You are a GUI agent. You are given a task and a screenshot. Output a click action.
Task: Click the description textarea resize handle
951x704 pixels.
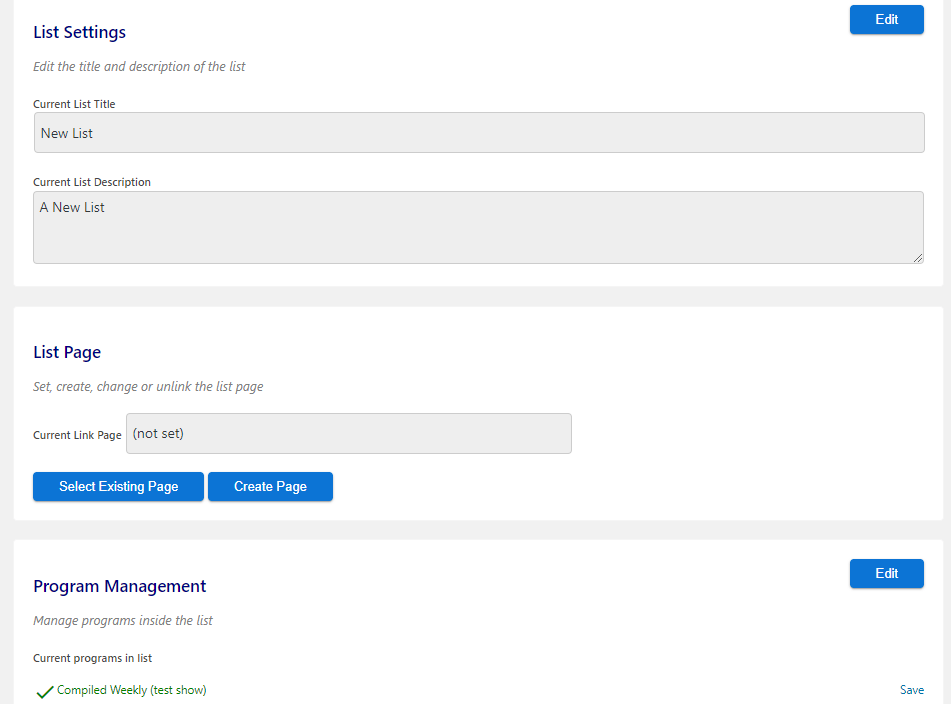click(x=918, y=258)
